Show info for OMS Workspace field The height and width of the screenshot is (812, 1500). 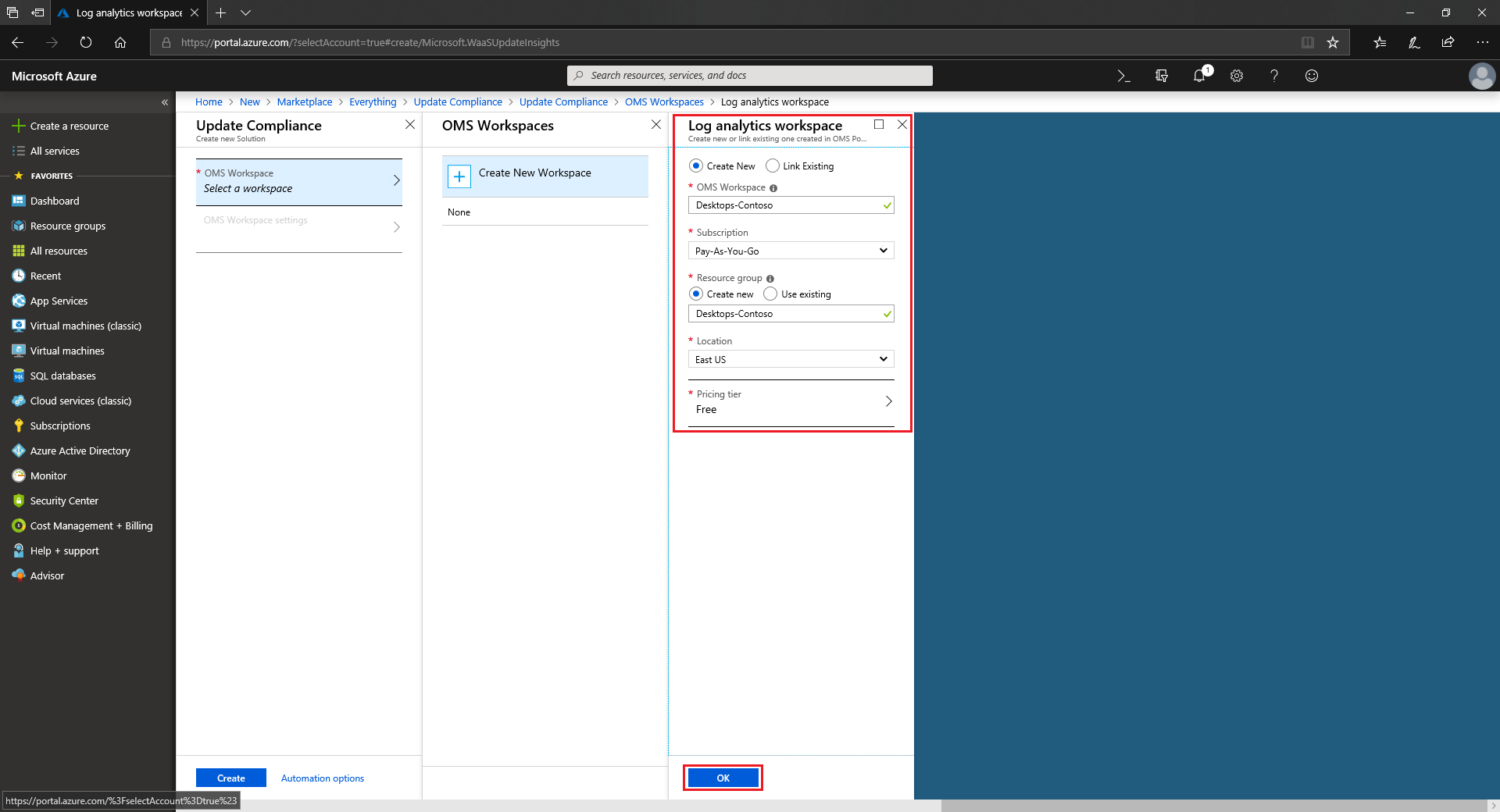pyautogui.click(x=773, y=188)
